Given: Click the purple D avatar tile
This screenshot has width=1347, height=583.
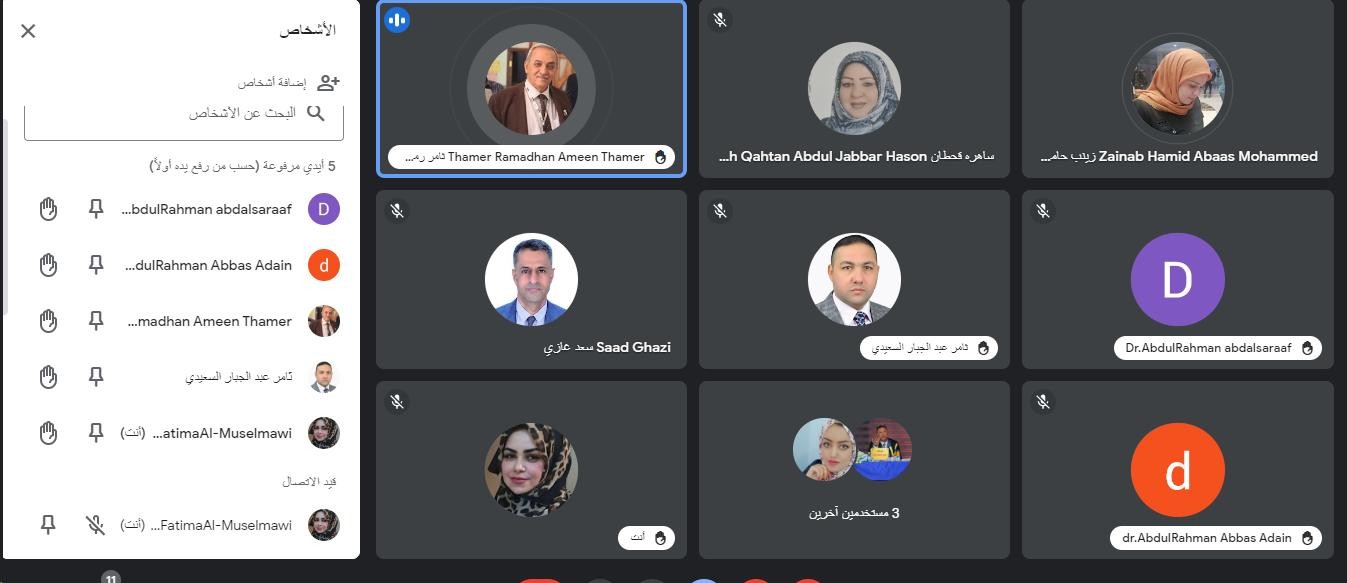Looking at the screenshot, I should click(1178, 279).
